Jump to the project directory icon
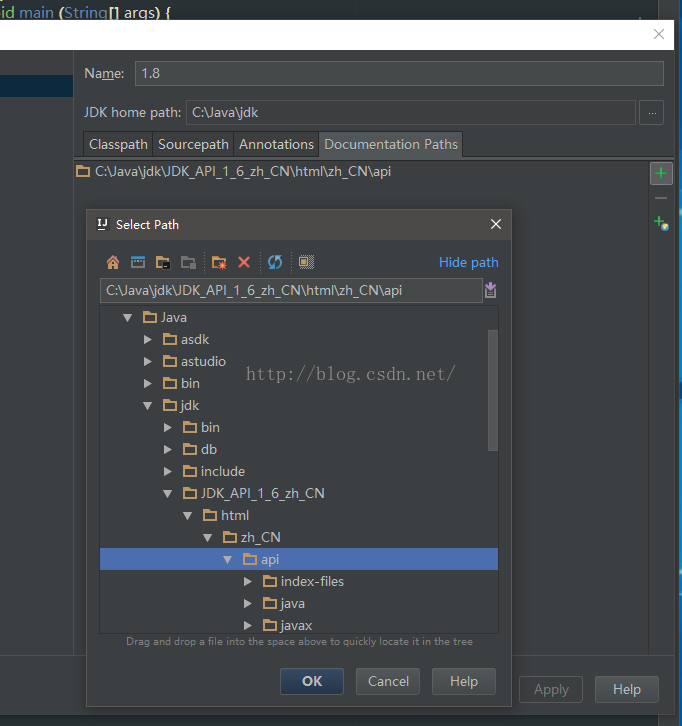Viewport: 682px width, 726px height. 163,263
